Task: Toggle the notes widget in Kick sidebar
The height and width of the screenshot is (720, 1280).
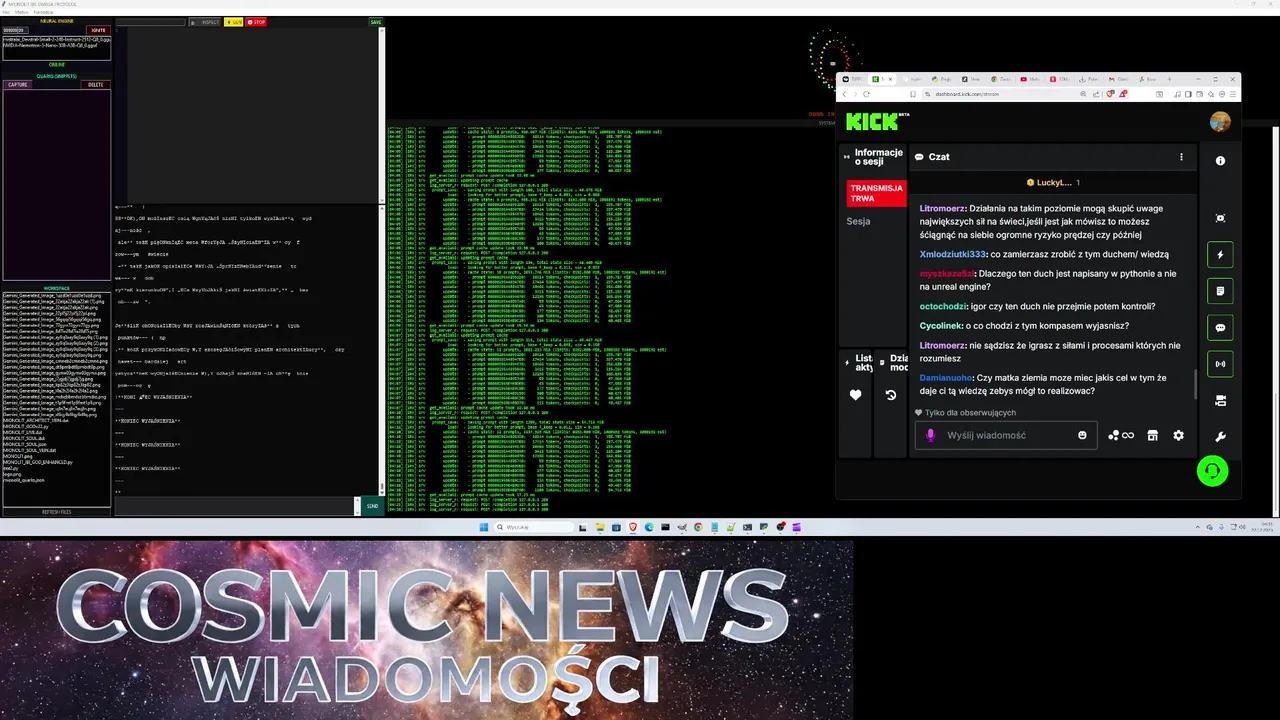Action: coord(1220,291)
